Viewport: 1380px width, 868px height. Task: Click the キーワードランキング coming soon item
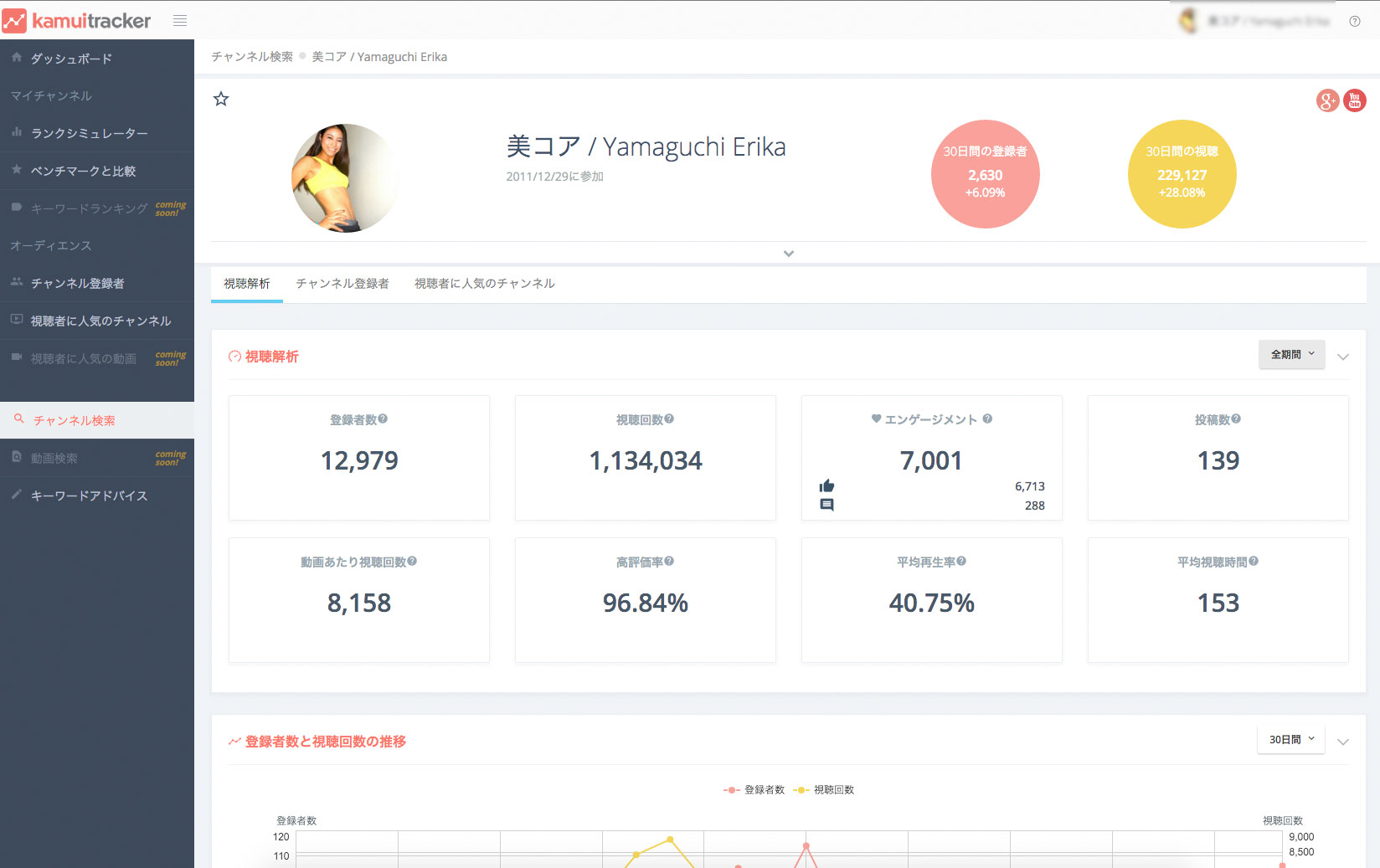pyautogui.click(x=97, y=208)
